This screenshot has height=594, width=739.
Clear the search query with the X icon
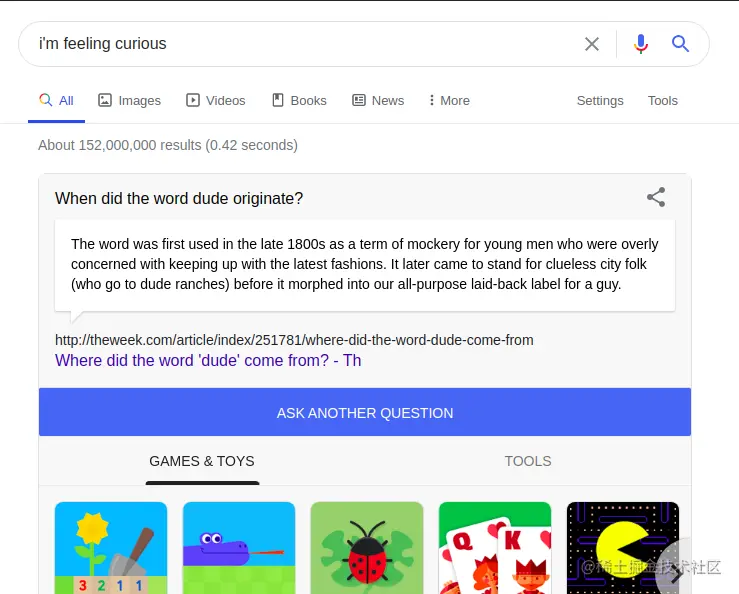(x=591, y=44)
